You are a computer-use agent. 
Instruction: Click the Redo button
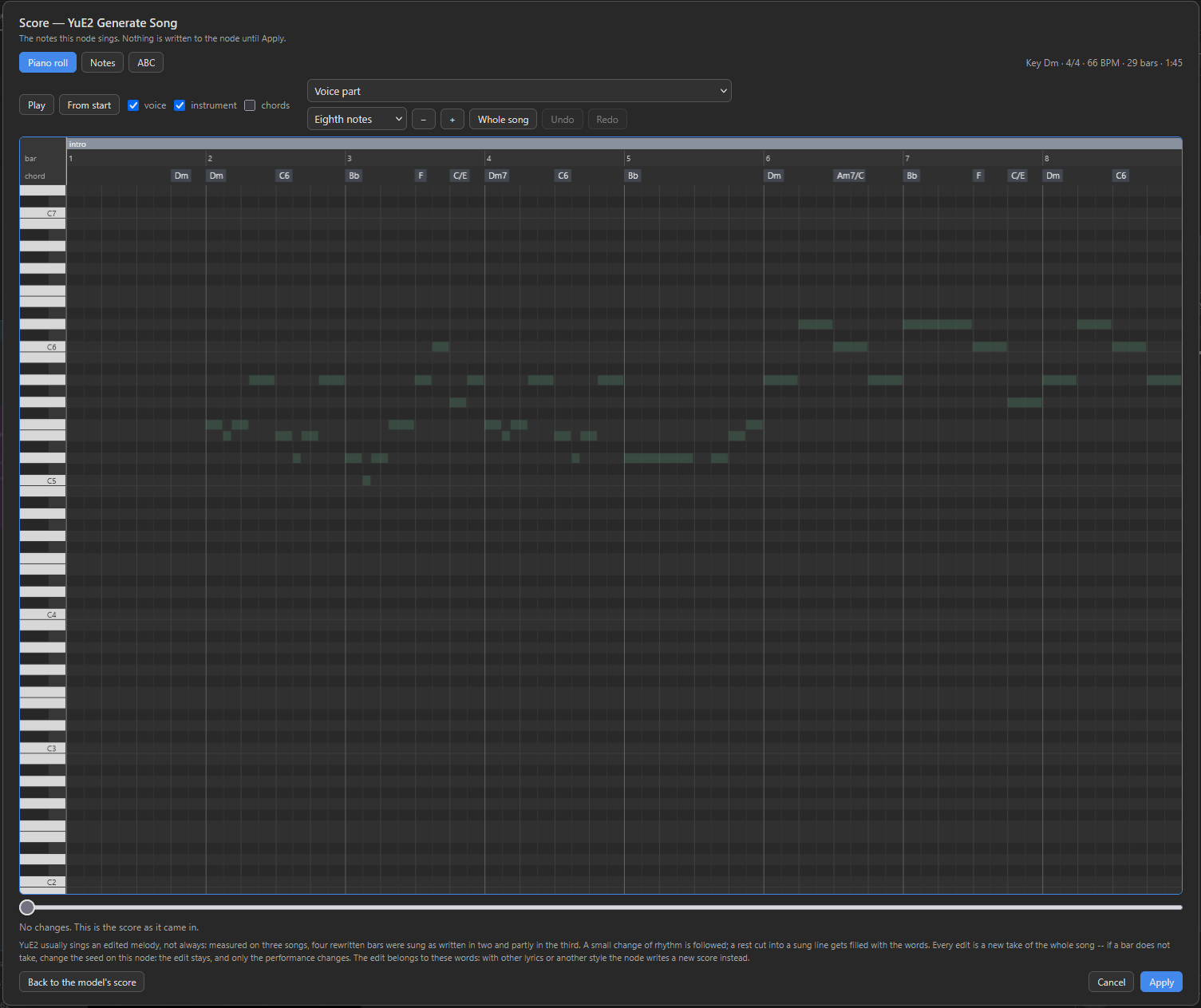(607, 120)
